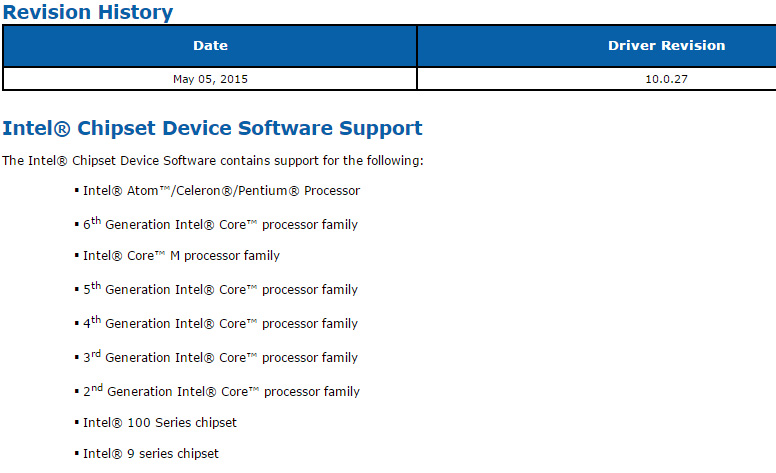Select the Atom/Celeron/Pentium Processor list item
The width and height of the screenshot is (776, 473).
(x=221, y=191)
